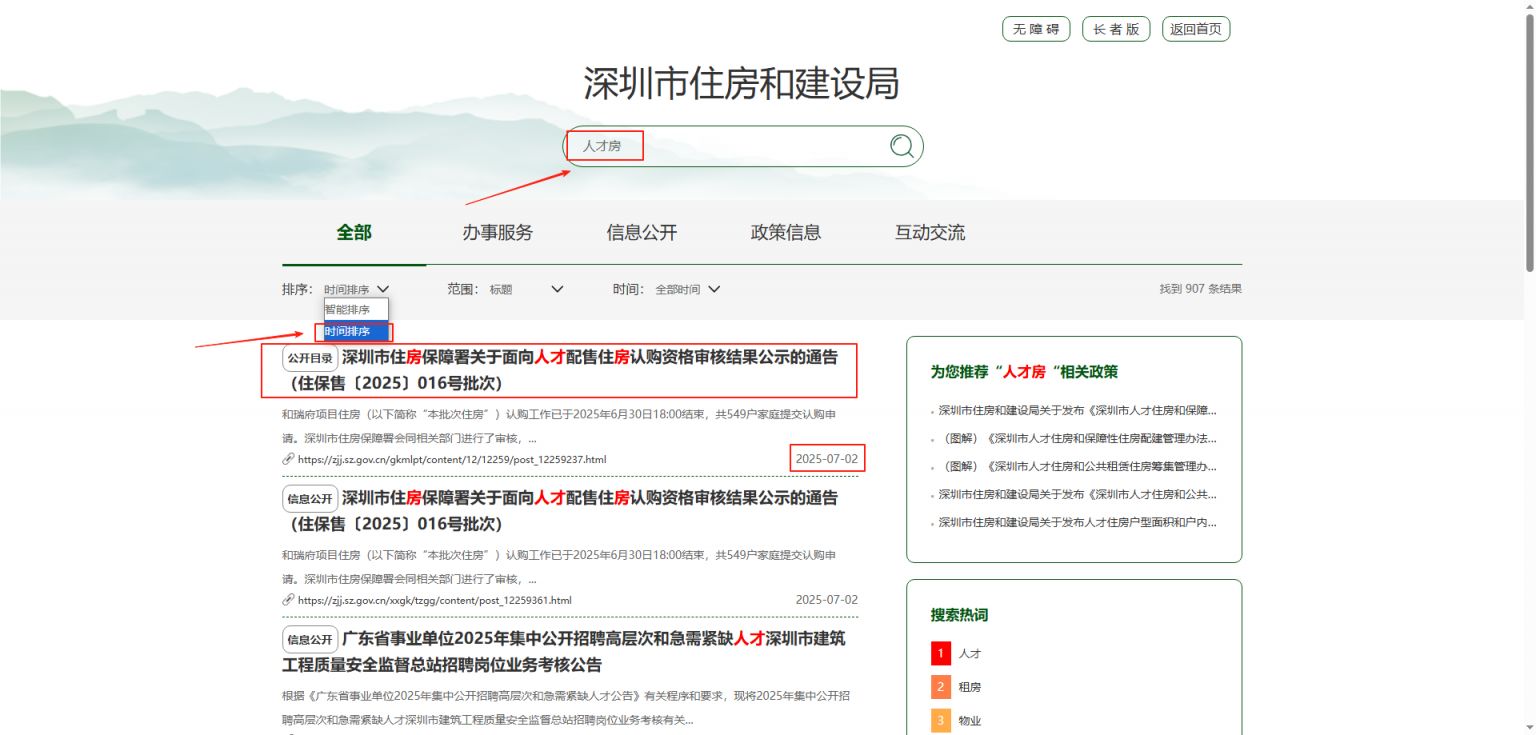The height and width of the screenshot is (735, 1536).
Task: Open the 信息公开 tab
Action: tap(641, 232)
